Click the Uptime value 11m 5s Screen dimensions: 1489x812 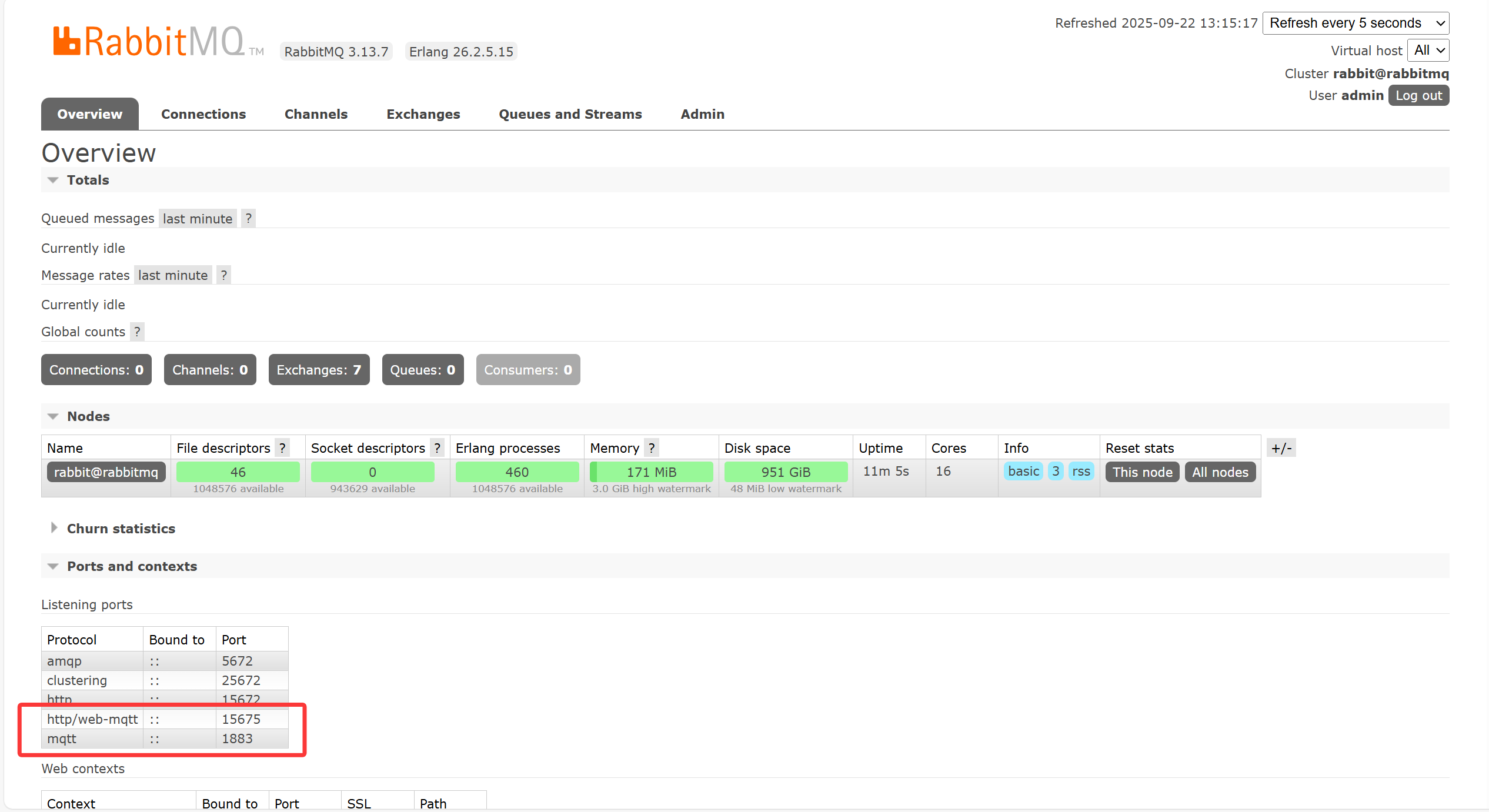(x=886, y=471)
